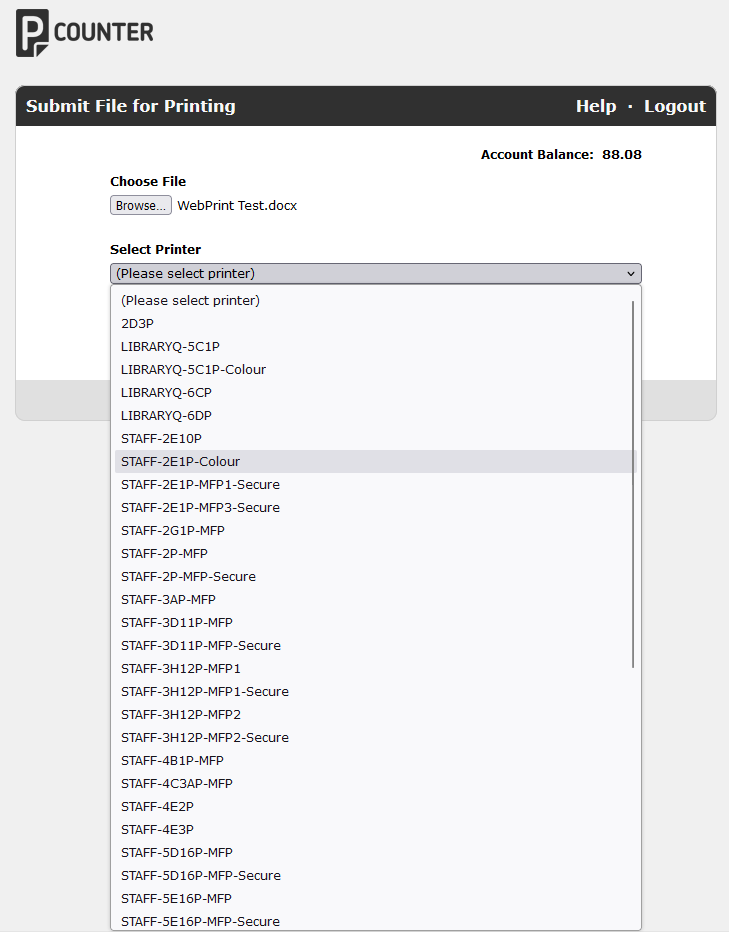The height and width of the screenshot is (932, 729).
Task: Select STAFF-2P-MFP from list
Action: [x=376, y=553]
